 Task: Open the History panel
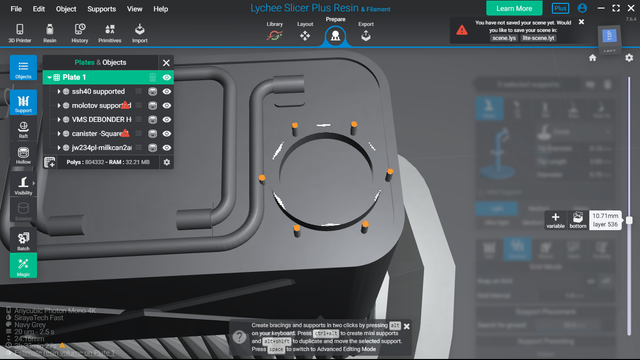point(80,33)
